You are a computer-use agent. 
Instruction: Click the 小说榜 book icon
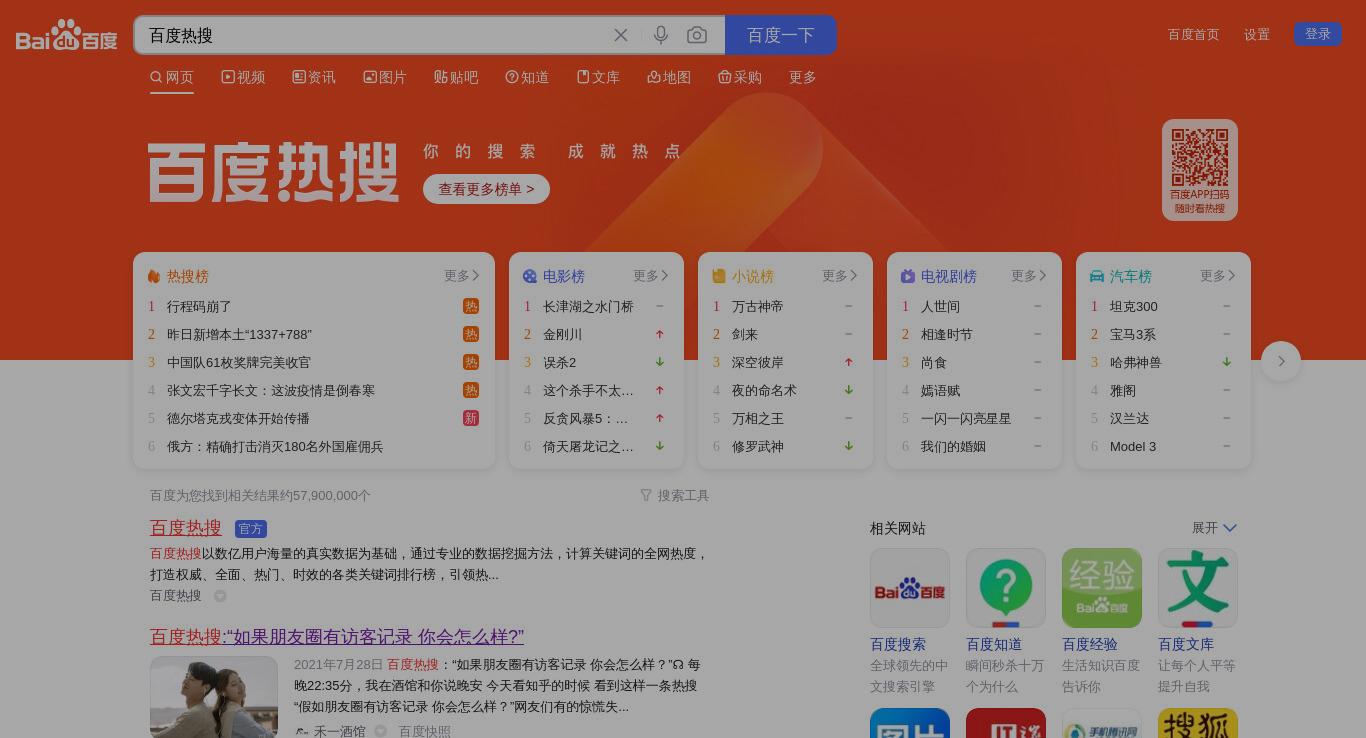coord(719,276)
